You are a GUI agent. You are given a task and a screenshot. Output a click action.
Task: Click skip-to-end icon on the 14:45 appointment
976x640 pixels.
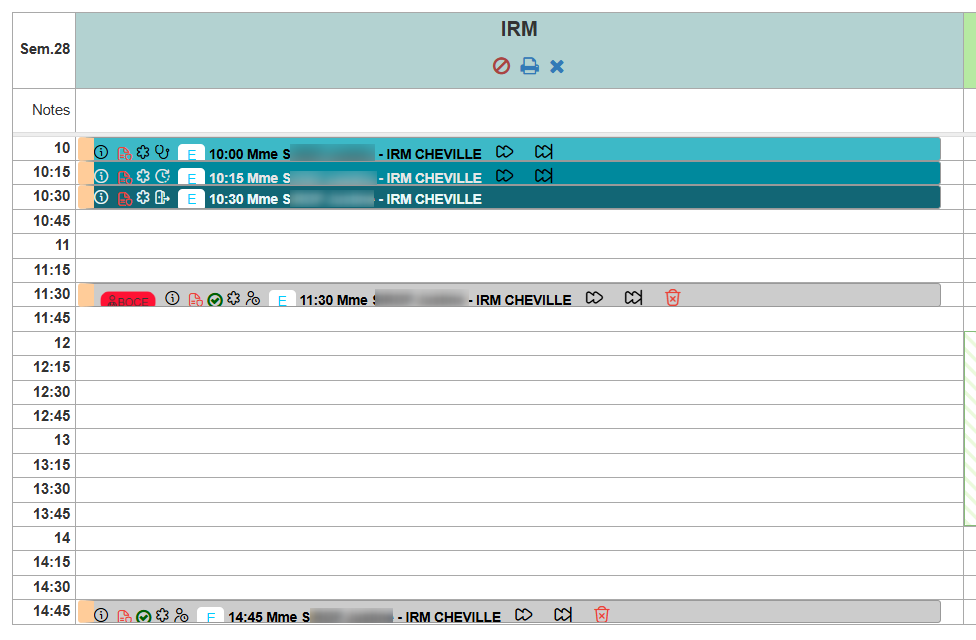(563, 614)
